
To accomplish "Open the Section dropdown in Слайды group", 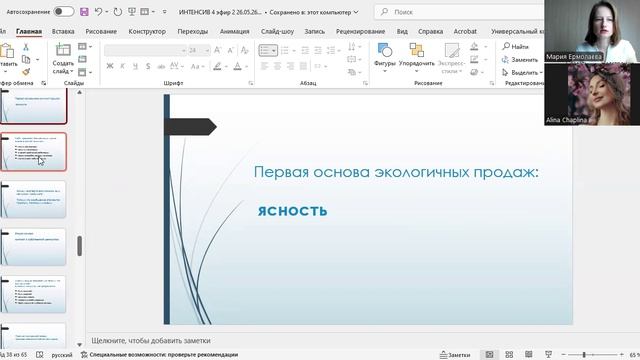I will 85,72.
